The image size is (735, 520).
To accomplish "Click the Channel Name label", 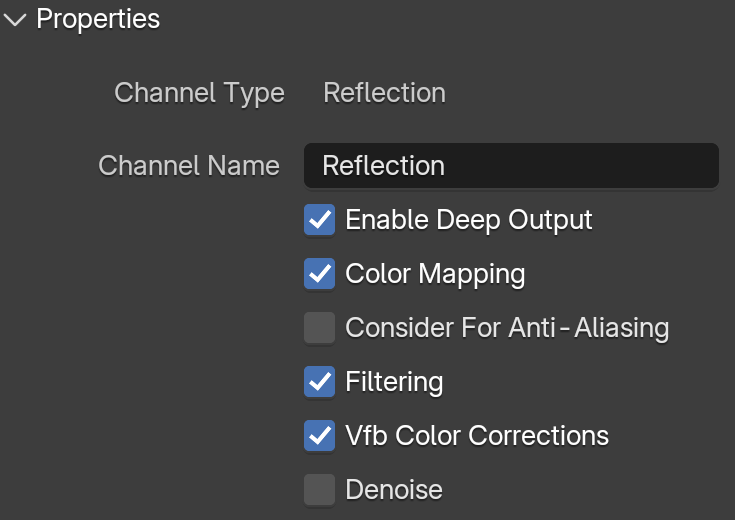I will click(189, 166).
